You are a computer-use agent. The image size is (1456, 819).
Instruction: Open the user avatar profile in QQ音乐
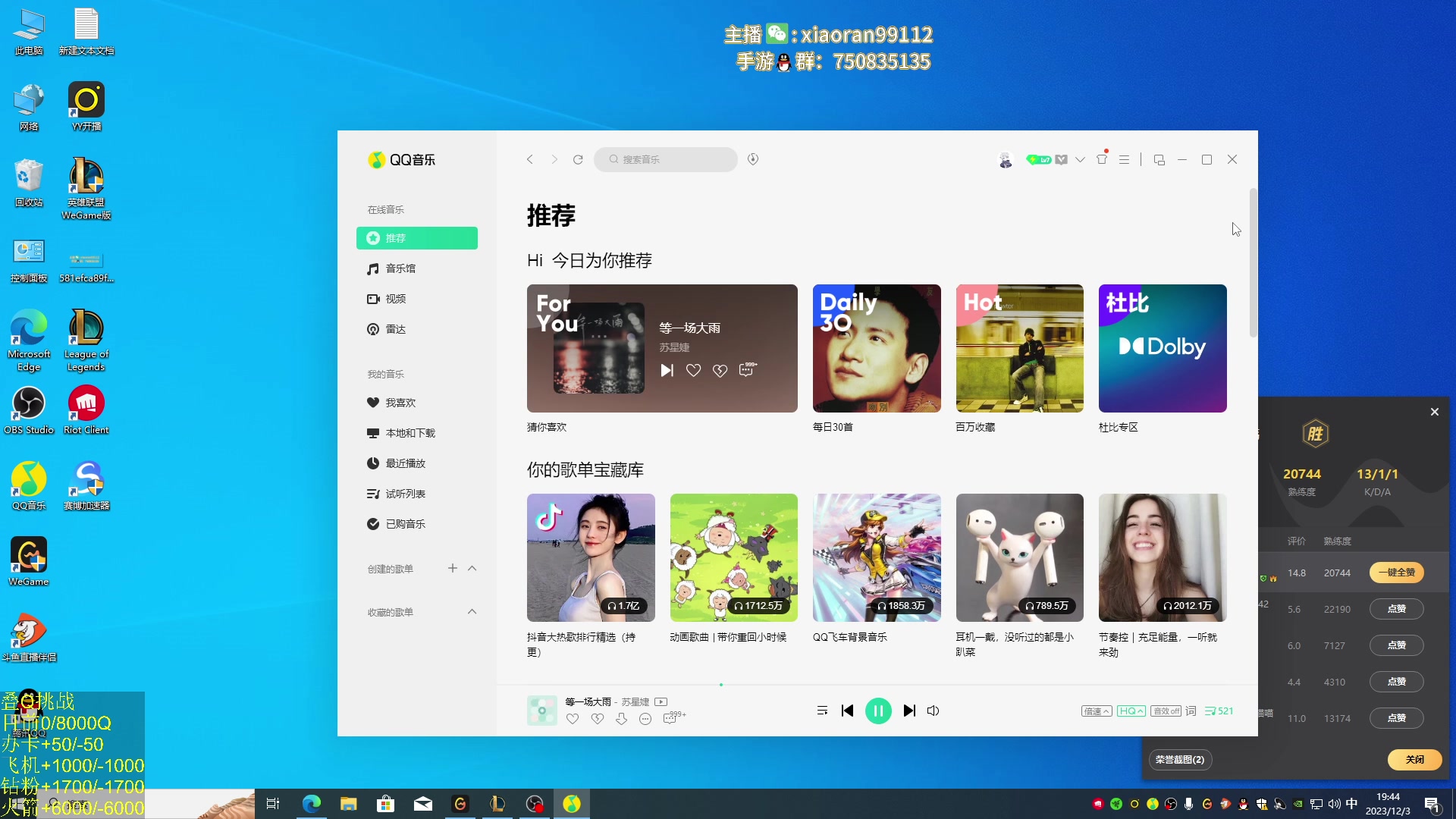pyautogui.click(x=1006, y=160)
